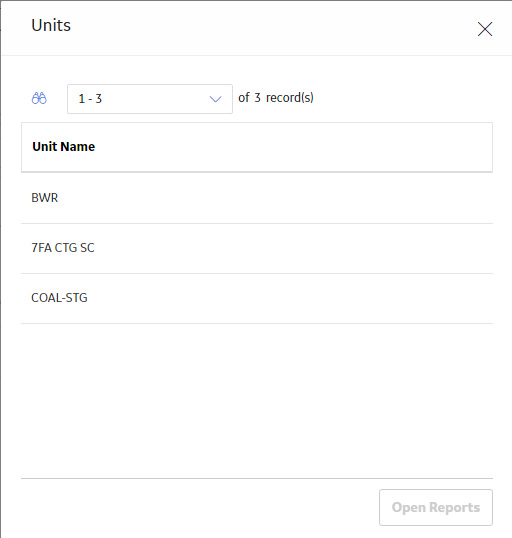Click empty table area below COAL-STG
This screenshot has height=538, width=512.
[x=257, y=400]
